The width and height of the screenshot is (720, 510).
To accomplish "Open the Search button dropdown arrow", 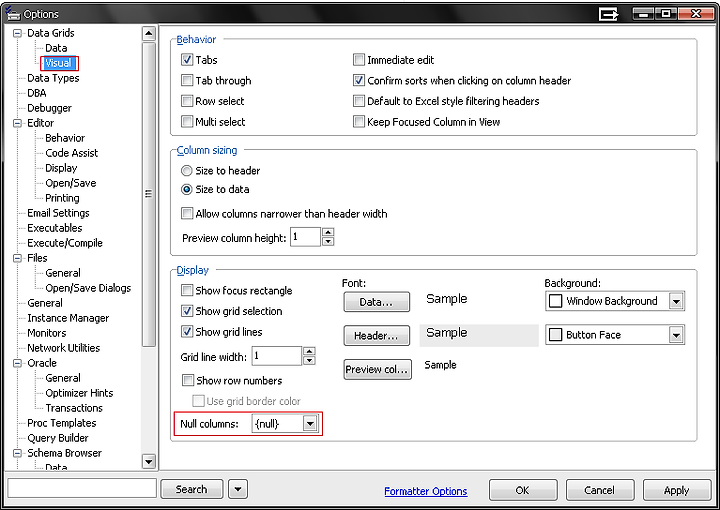I will click(x=238, y=489).
